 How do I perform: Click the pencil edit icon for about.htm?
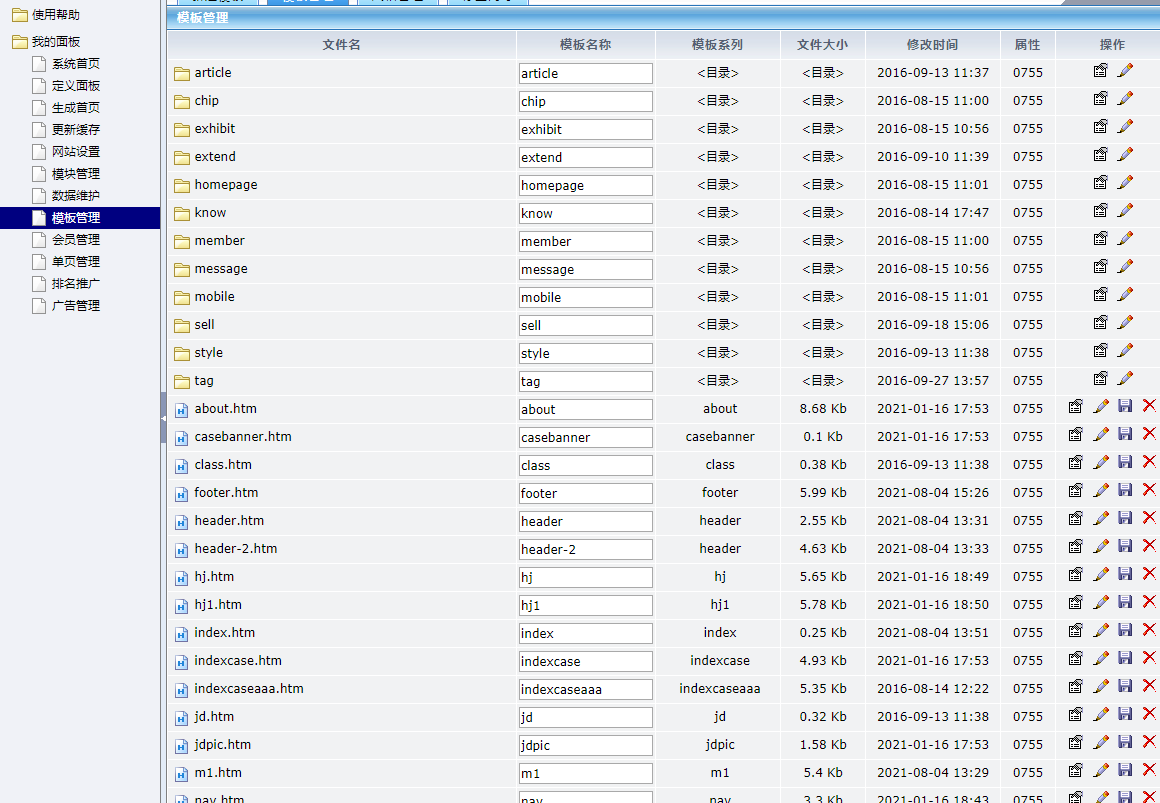point(1101,406)
